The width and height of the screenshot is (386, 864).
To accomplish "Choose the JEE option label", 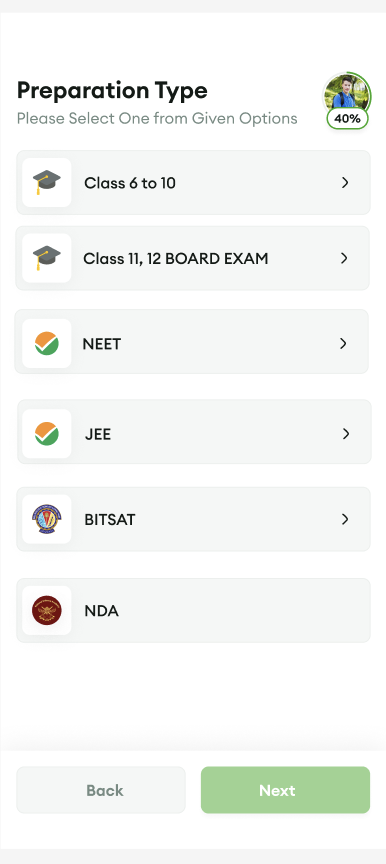I will (98, 434).
